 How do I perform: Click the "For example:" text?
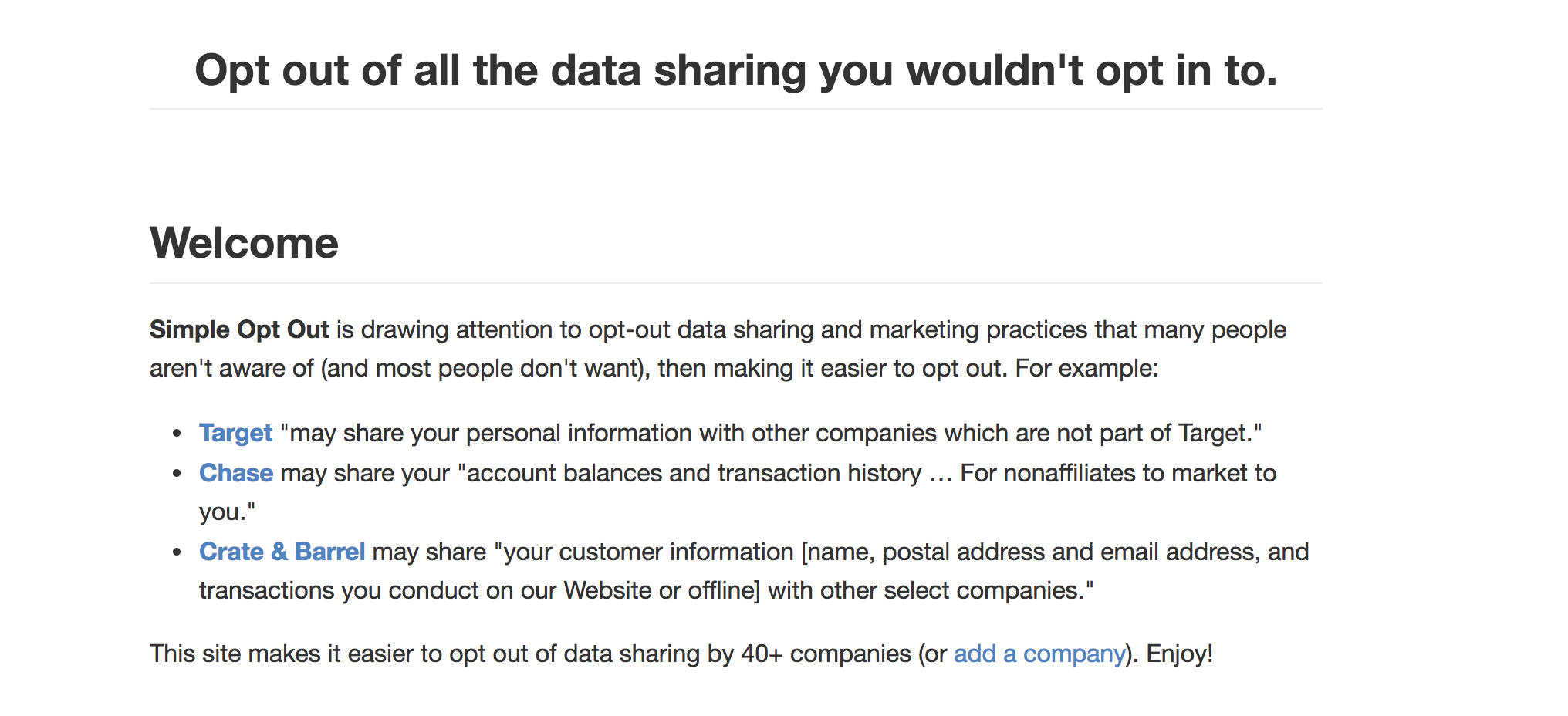pos(1086,368)
